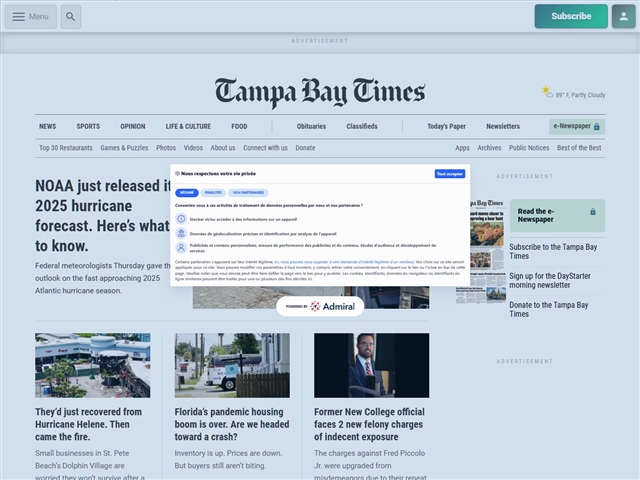The width and height of the screenshot is (640, 480).
Task: Open the e-Newspaper front page thumbnail
Action: (x=488, y=251)
